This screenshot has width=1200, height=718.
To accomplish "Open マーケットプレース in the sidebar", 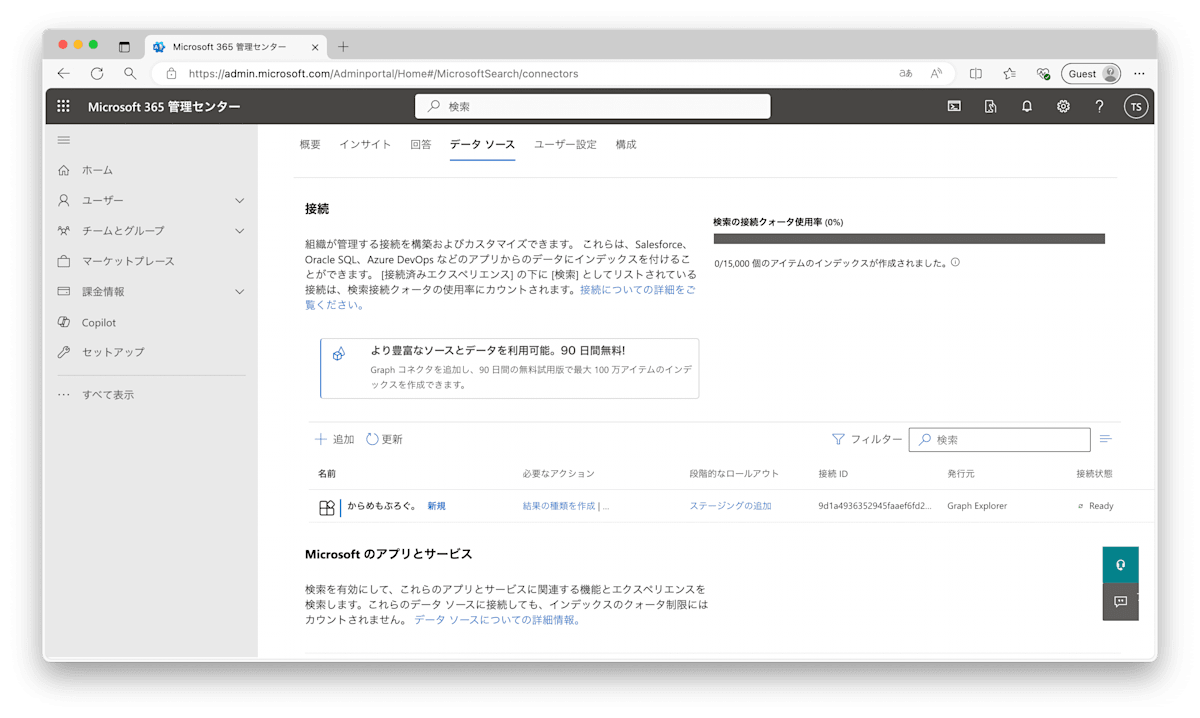I will tap(128, 261).
